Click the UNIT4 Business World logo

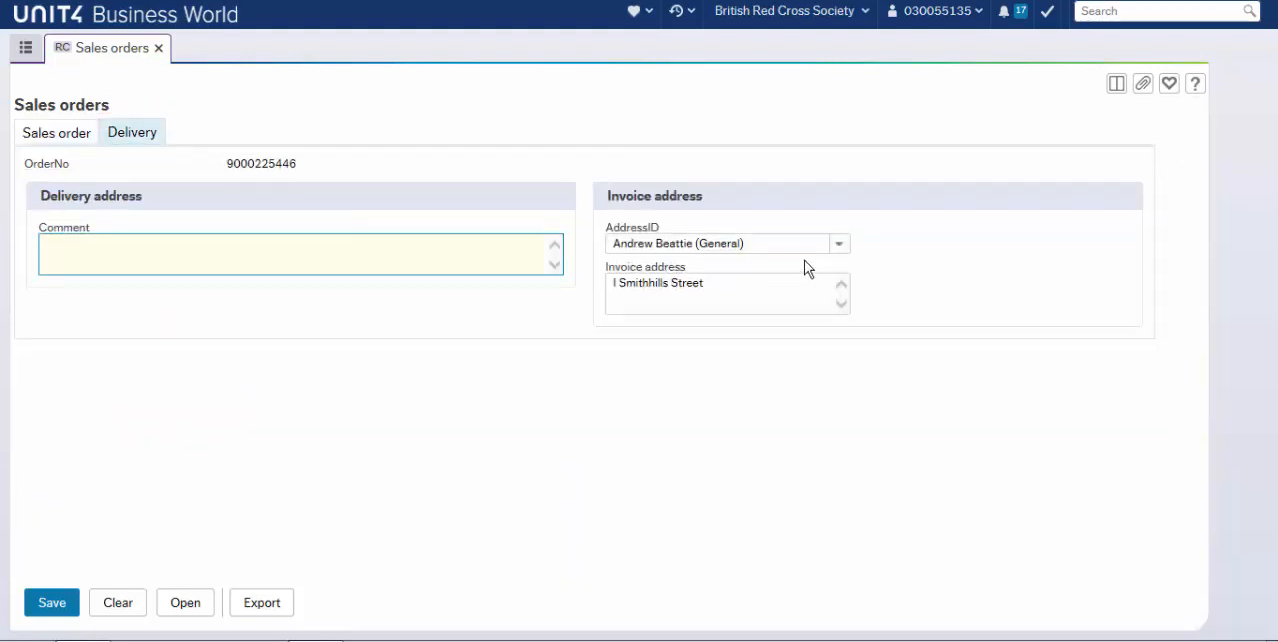pos(126,14)
